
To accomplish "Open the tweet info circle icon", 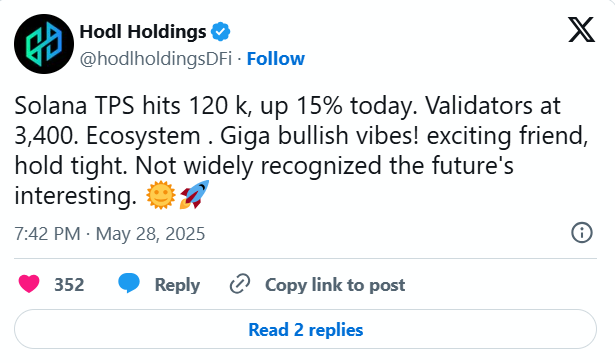I will pos(582,233).
